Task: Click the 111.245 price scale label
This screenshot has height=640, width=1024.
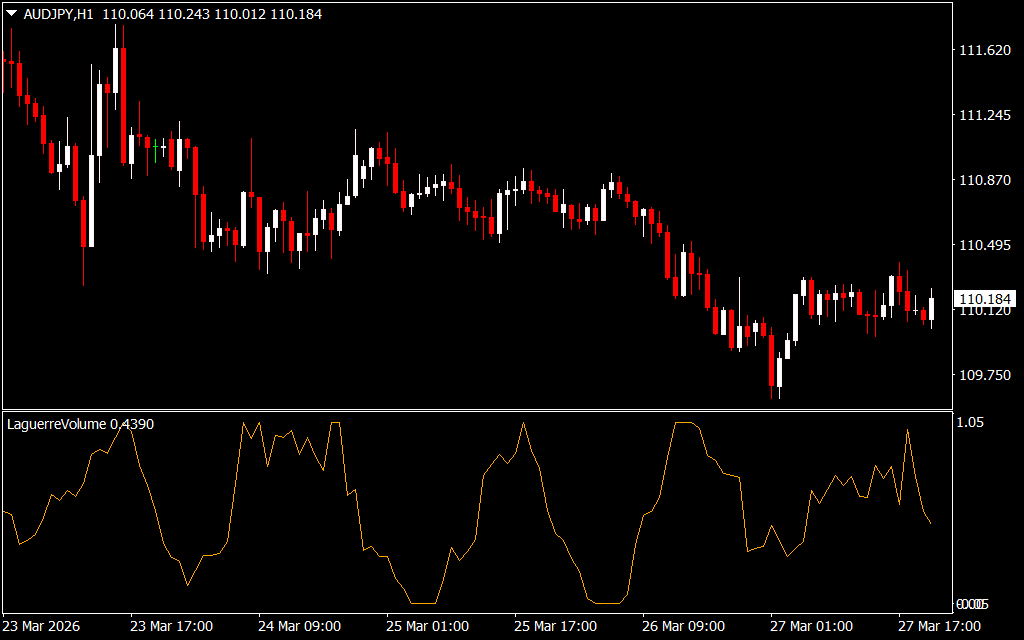Action: [985, 116]
